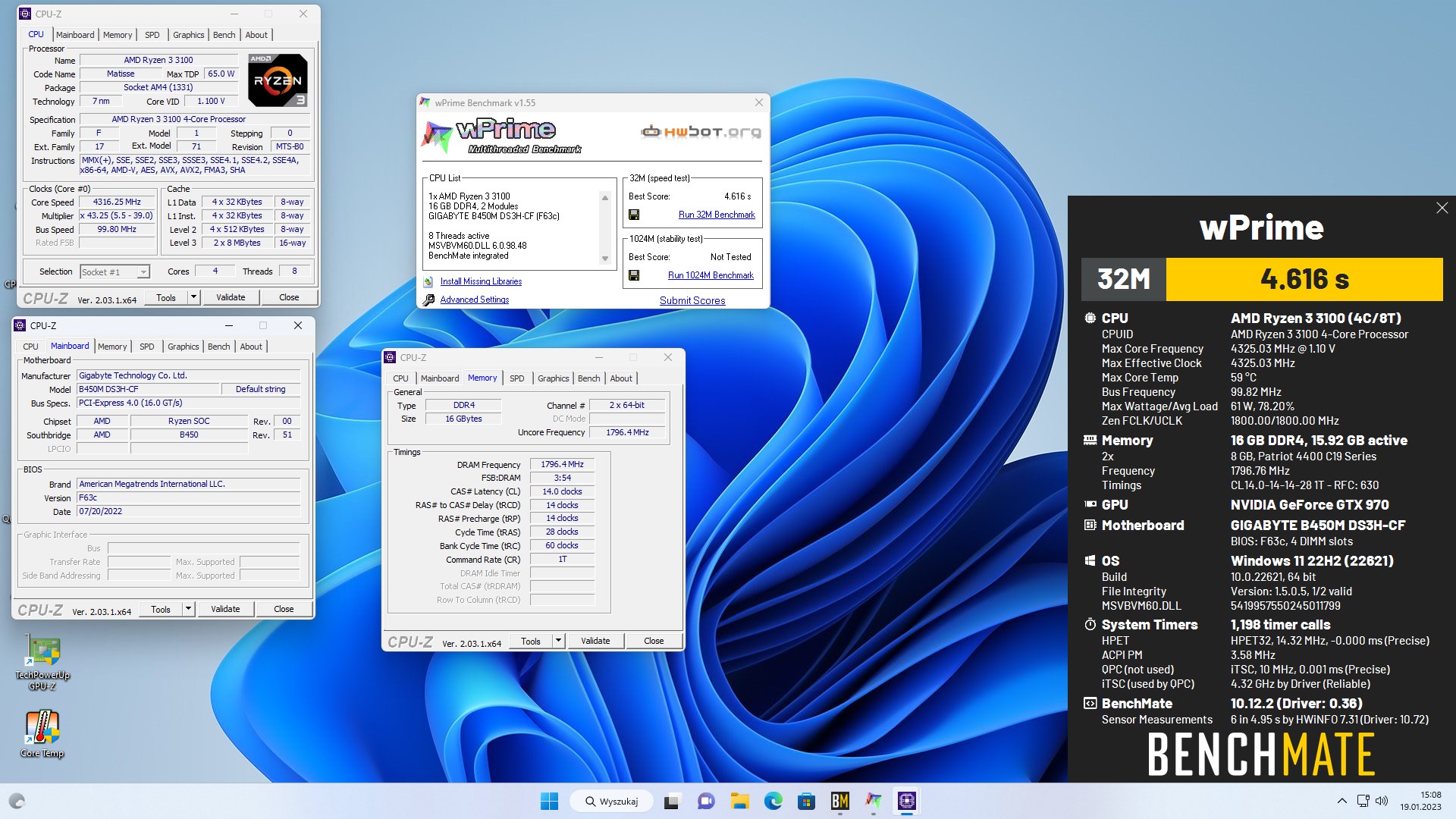Show hidden tray icons chevron
Viewport: 1456px width, 819px height.
(x=1341, y=801)
